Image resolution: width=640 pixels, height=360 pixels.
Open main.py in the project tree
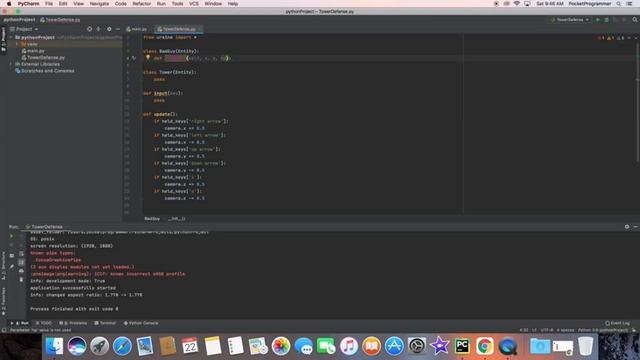(33, 51)
